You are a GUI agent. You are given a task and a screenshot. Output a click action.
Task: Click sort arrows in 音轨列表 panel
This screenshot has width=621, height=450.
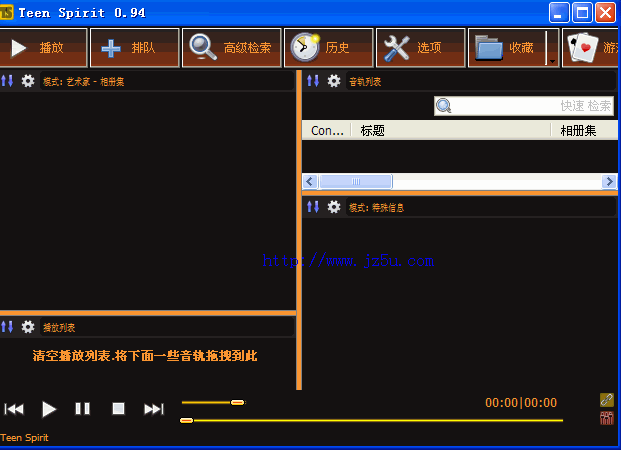click(313, 81)
